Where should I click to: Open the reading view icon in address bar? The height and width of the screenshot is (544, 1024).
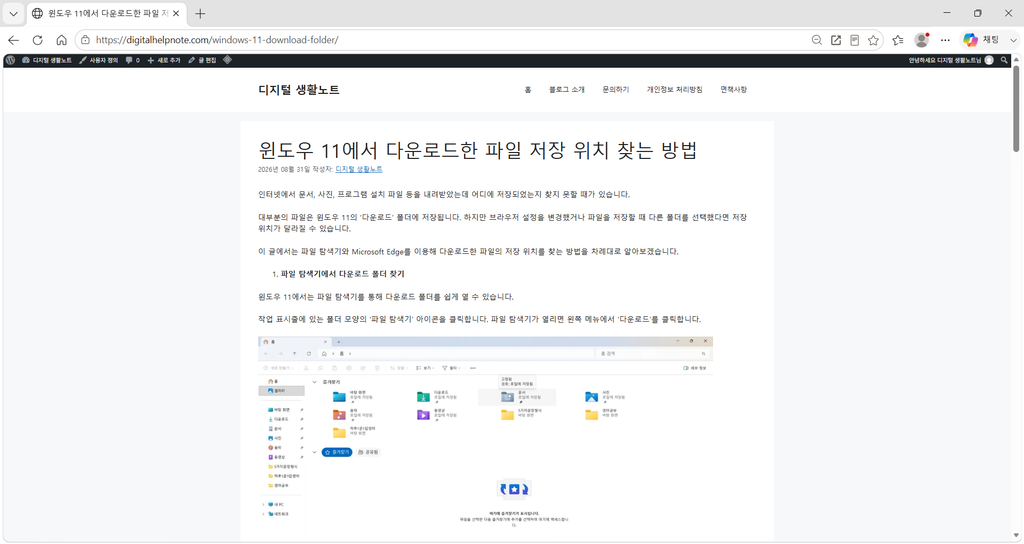point(854,40)
